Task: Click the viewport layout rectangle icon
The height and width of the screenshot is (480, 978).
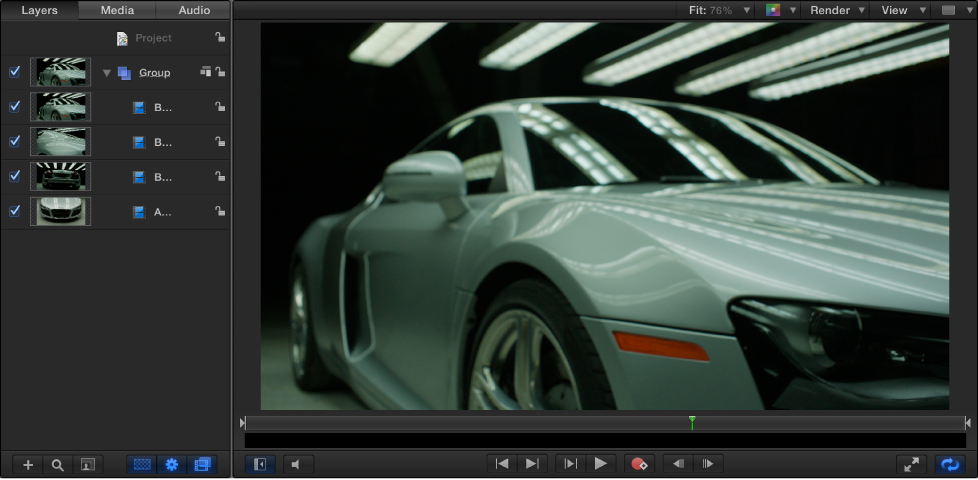Action: click(x=948, y=10)
